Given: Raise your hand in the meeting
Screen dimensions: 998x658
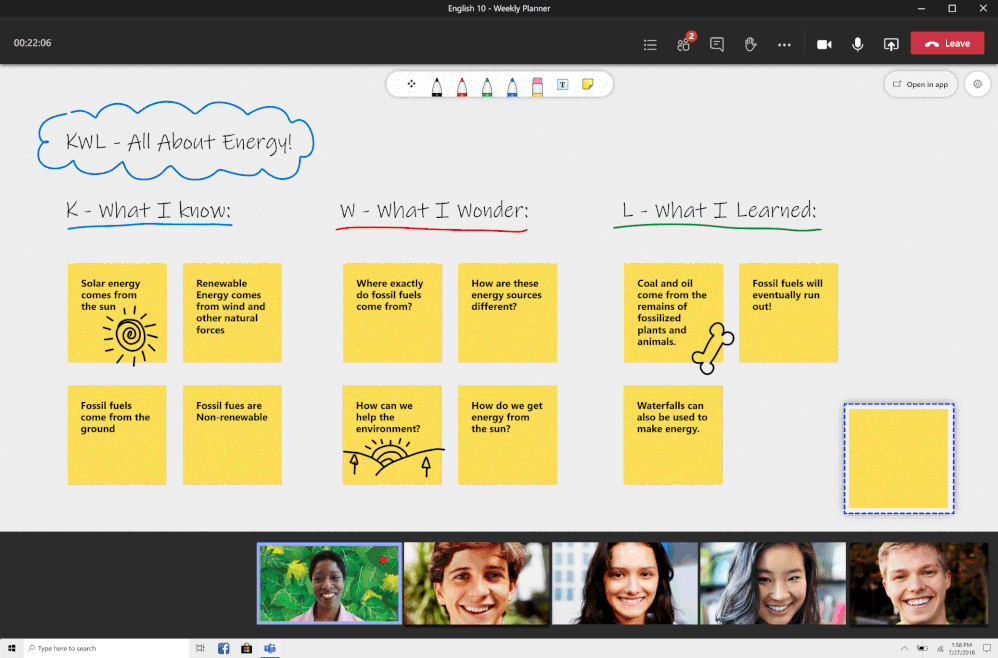Looking at the screenshot, I should click(750, 43).
